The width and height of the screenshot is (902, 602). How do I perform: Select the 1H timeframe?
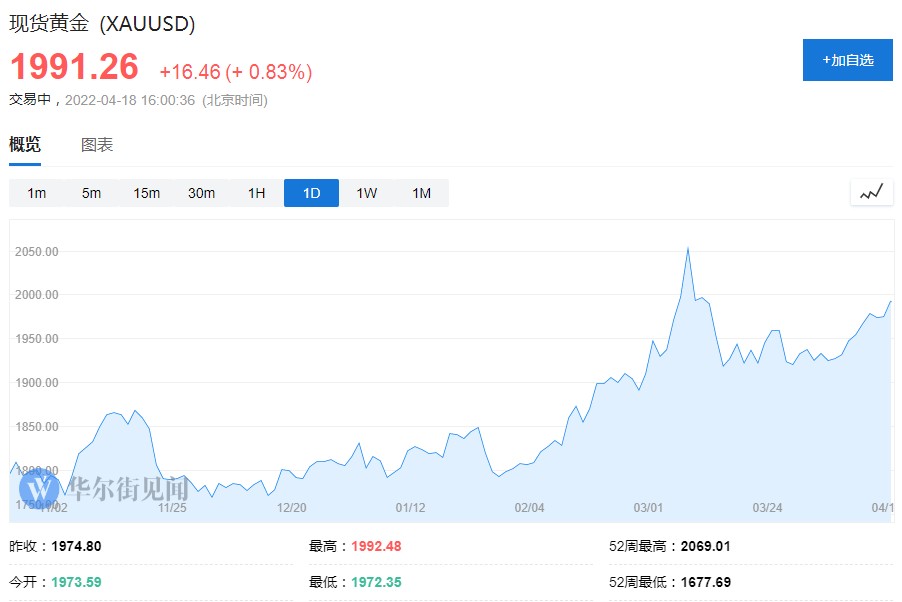click(257, 193)
